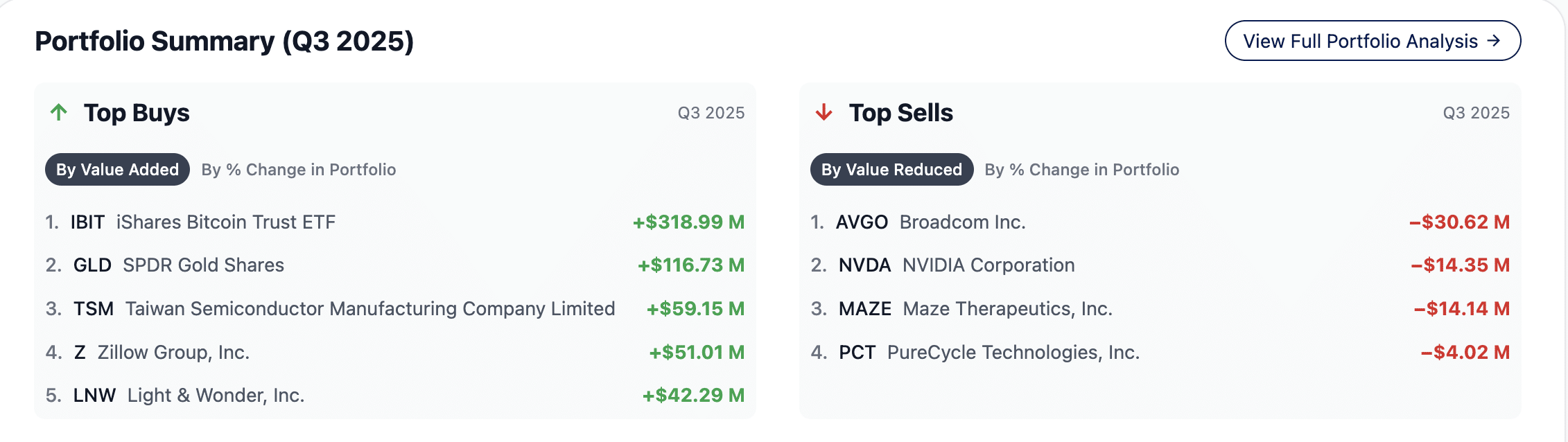
Task: Switch Top Sells to By % Change in Portfolio
Action: coord(1081,170)
